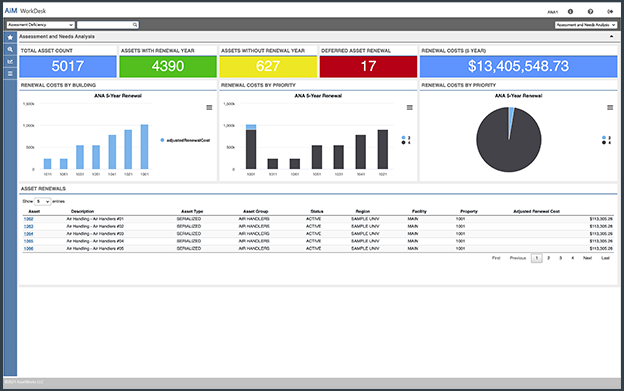Click the First pagination button

(x=496, y=258)
